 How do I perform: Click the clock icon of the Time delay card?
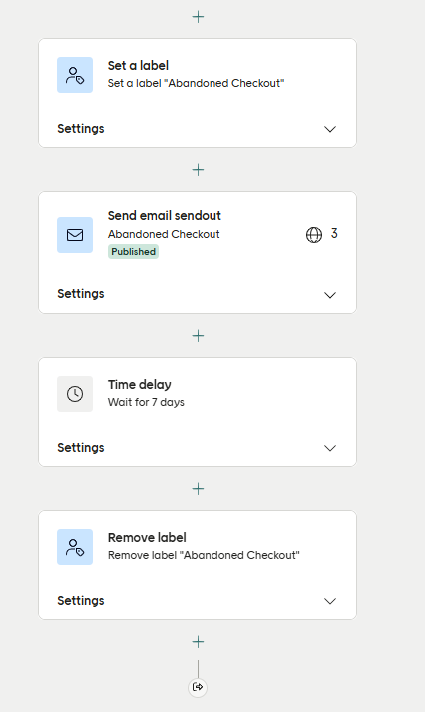pos(75,394)
